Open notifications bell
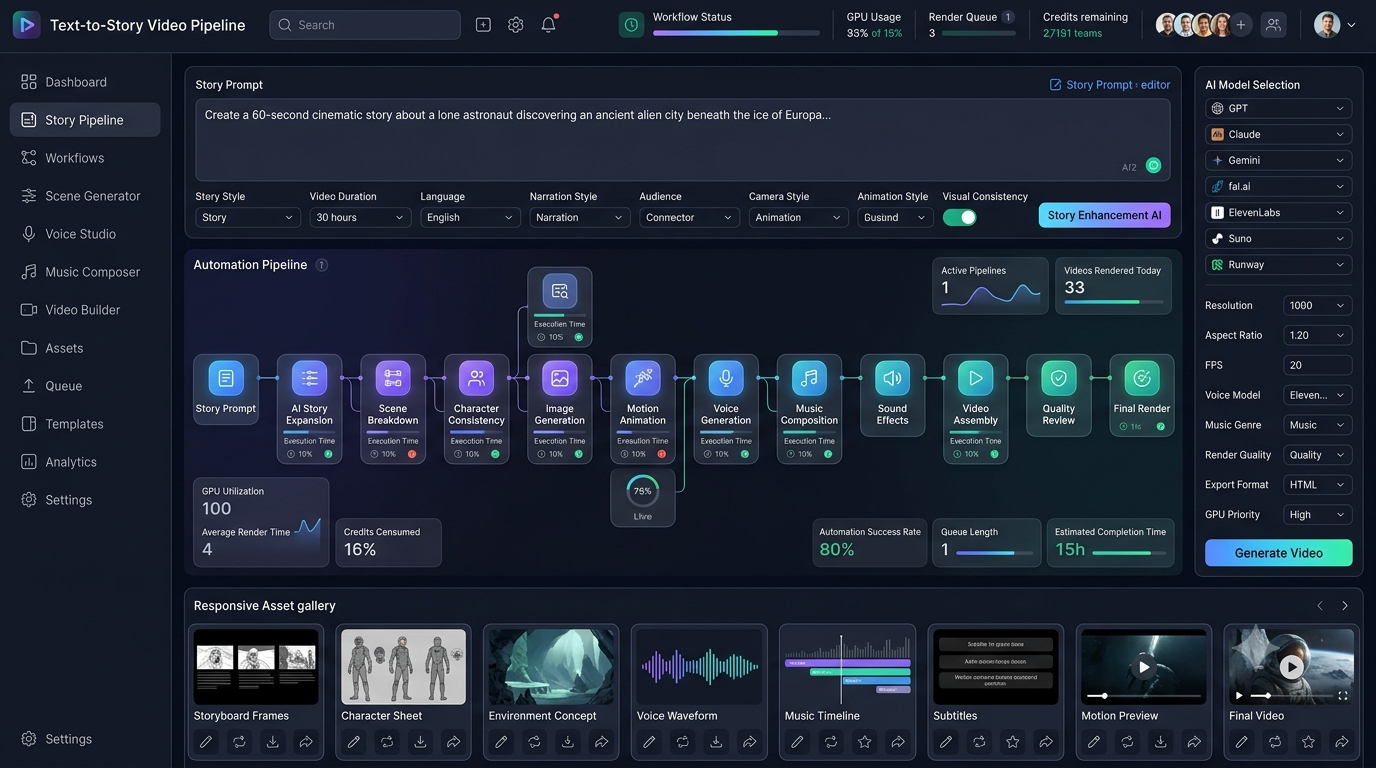This screenshot has height=768, width=1376. click(548, 25)
